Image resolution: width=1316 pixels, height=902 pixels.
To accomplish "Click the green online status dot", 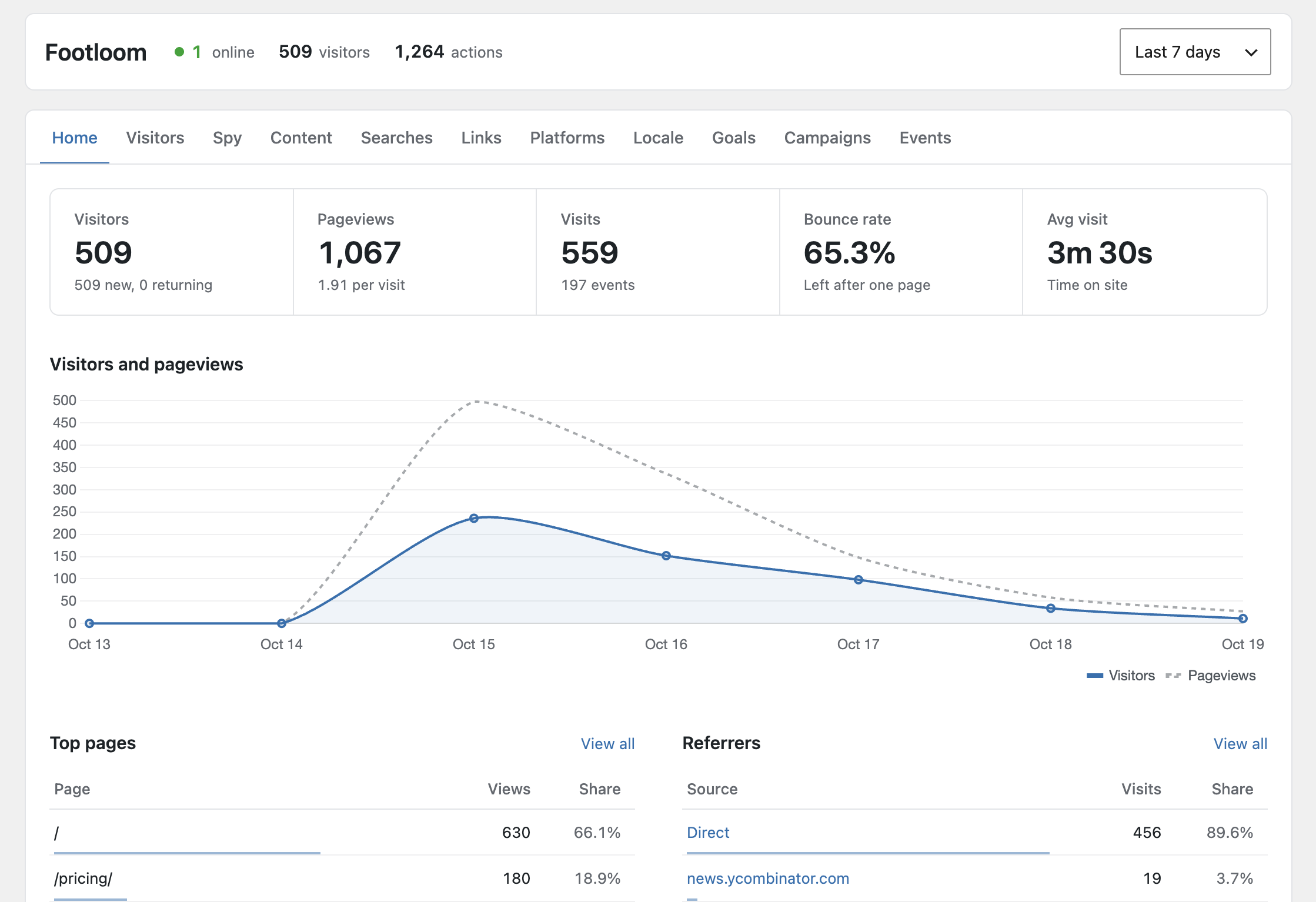I will coord(179,52).
